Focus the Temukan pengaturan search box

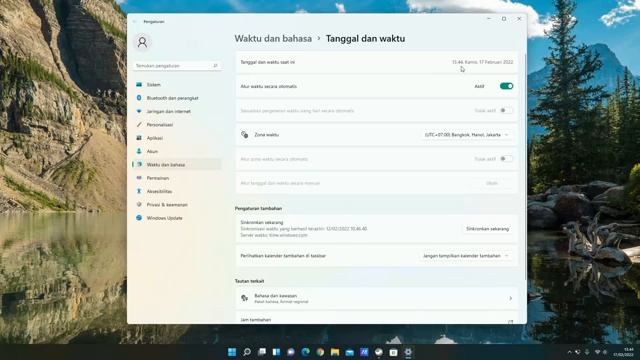coord(177,65)
